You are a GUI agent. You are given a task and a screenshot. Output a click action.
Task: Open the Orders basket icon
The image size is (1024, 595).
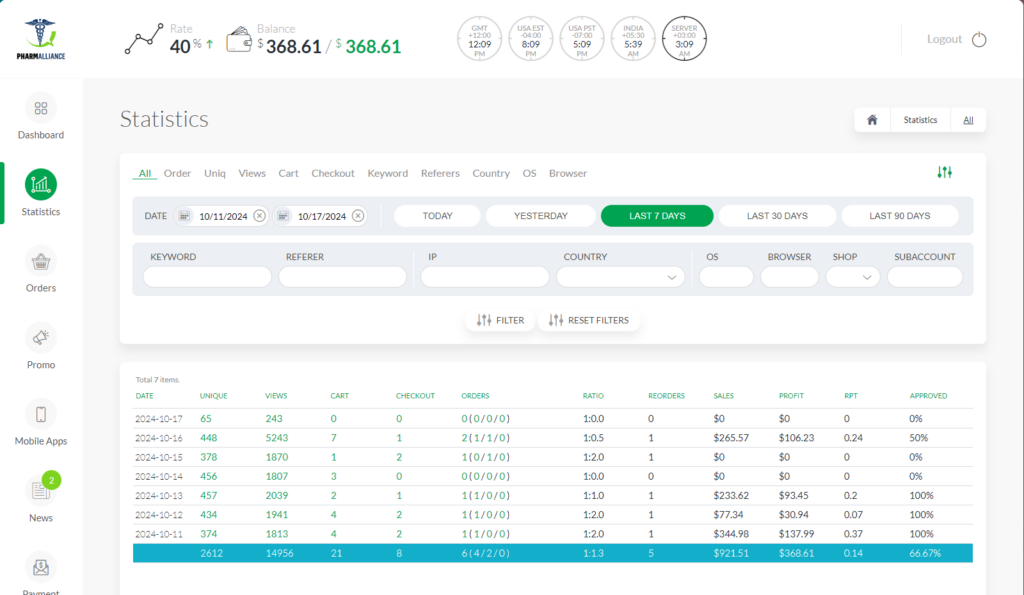(x=40, y=261)
